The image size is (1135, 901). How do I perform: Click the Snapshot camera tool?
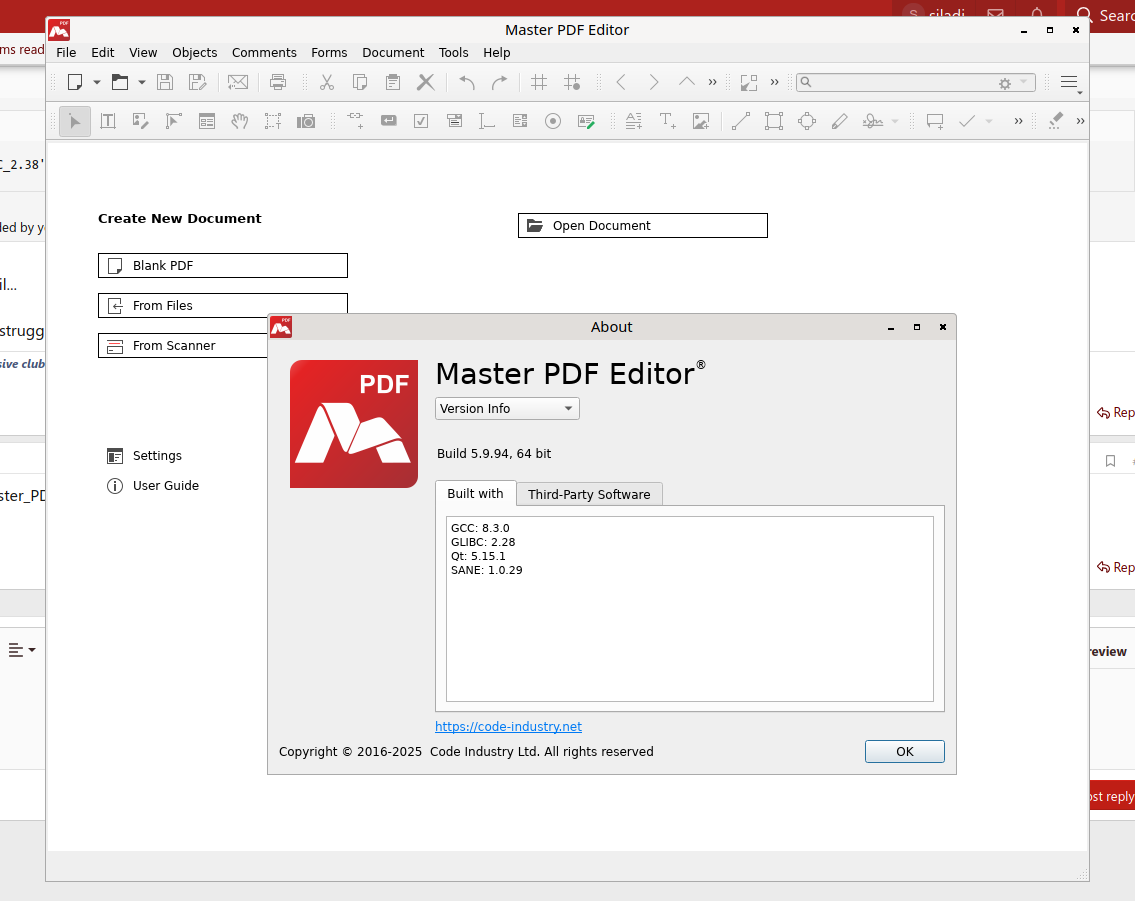click(306, 121)
